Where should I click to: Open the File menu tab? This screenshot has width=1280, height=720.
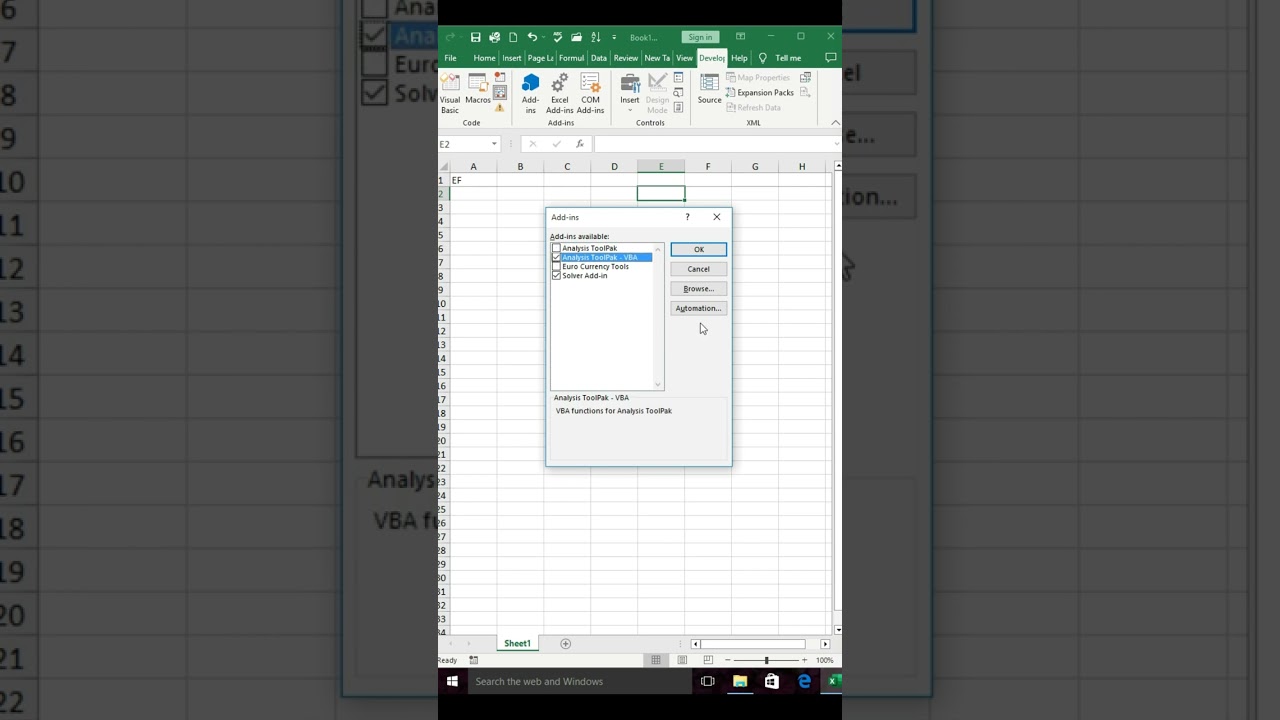click(x=450, y=58)
